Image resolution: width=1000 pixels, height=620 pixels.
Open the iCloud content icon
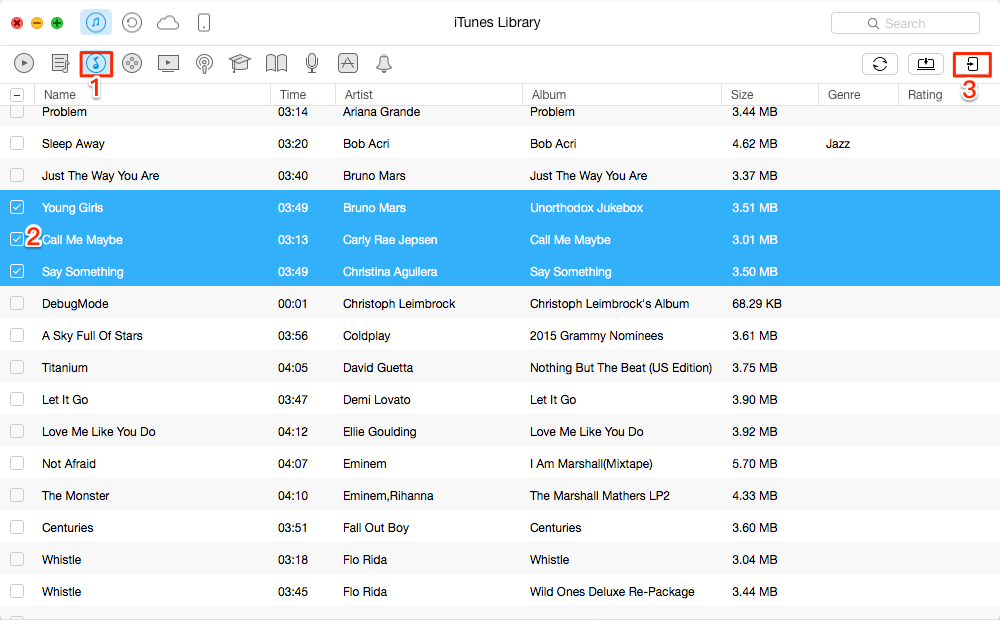tap(168, 24)
